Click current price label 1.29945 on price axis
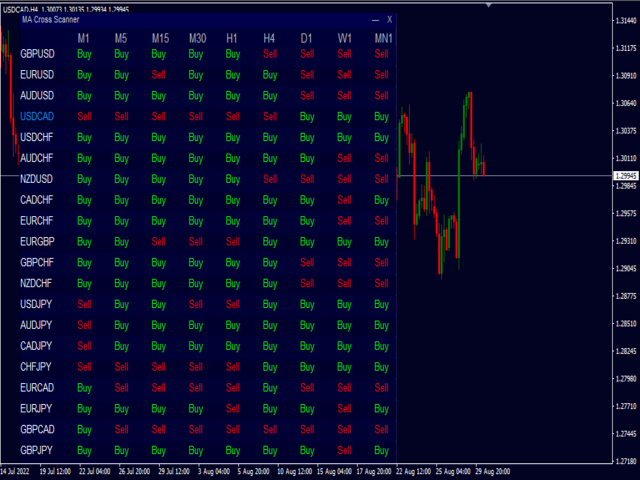Image resolution: width=640 pixels, height=480 pixels. pos(626,176)
